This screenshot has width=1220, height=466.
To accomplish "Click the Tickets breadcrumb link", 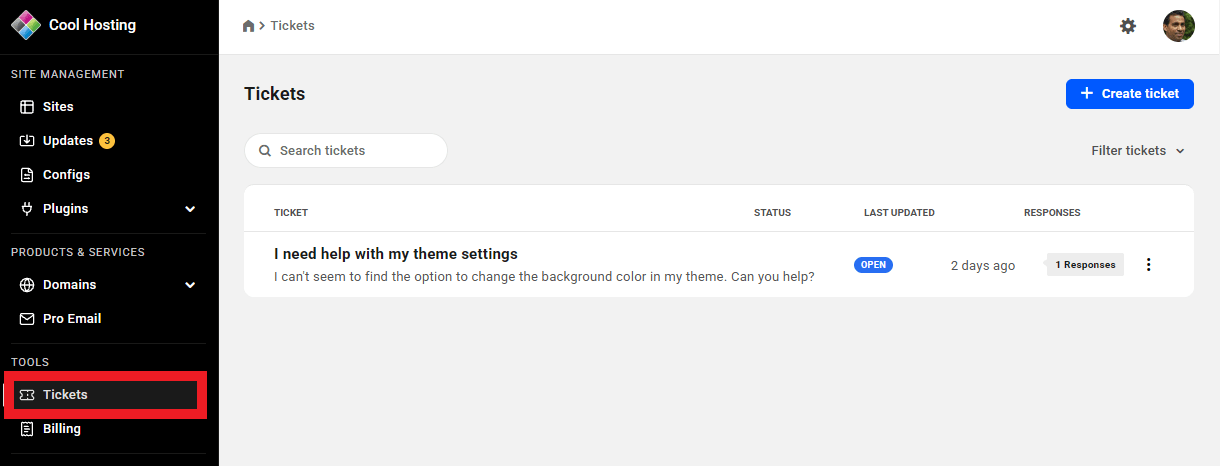I will click(292, 26).
